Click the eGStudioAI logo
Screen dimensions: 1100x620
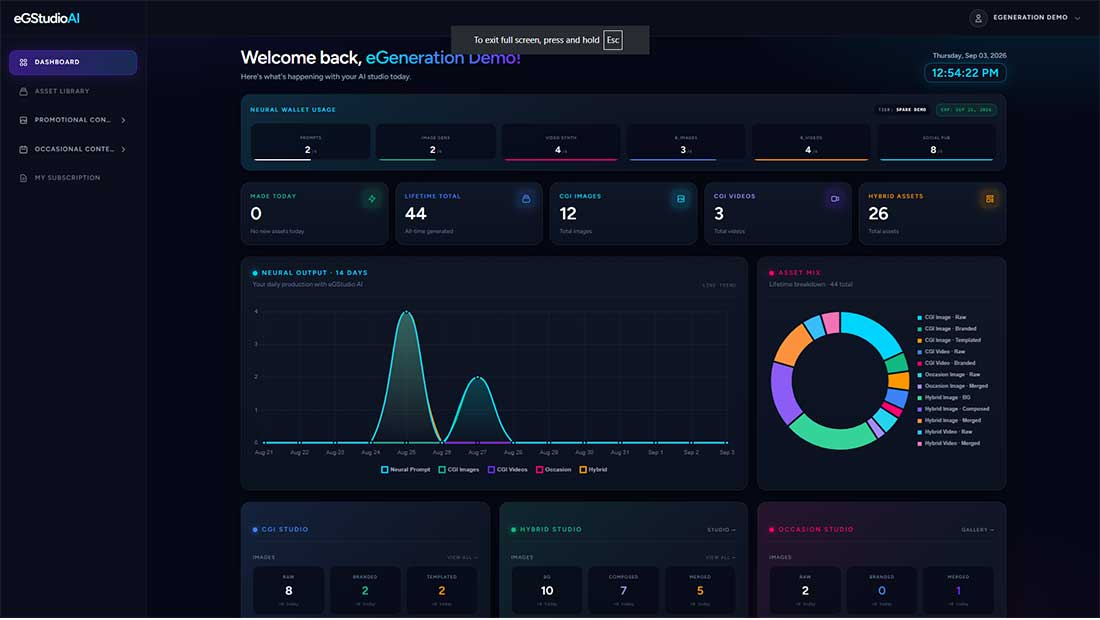point(46,18)
